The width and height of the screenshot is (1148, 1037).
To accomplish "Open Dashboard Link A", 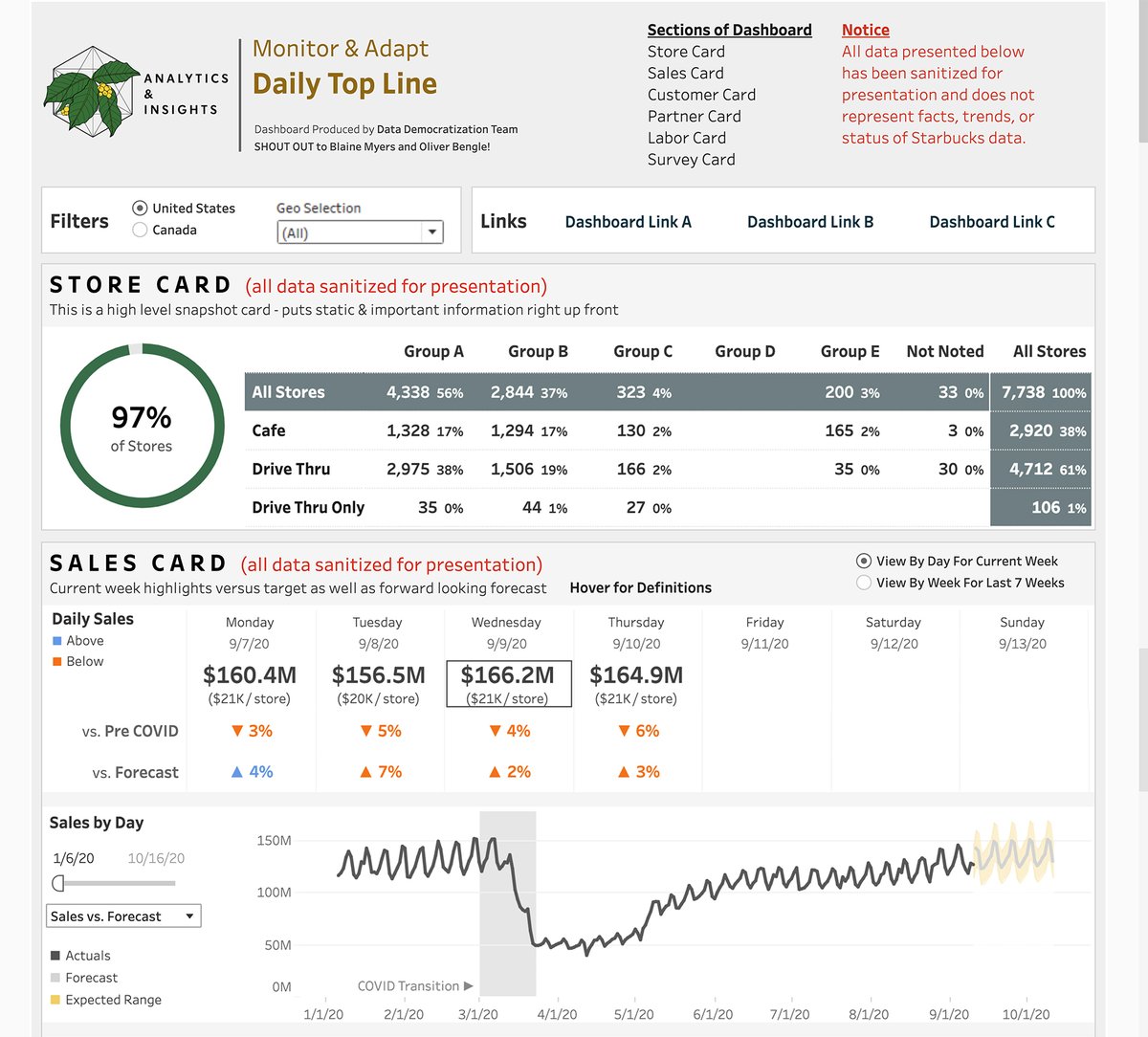I will pyautogui.click(x=629, y=221).
